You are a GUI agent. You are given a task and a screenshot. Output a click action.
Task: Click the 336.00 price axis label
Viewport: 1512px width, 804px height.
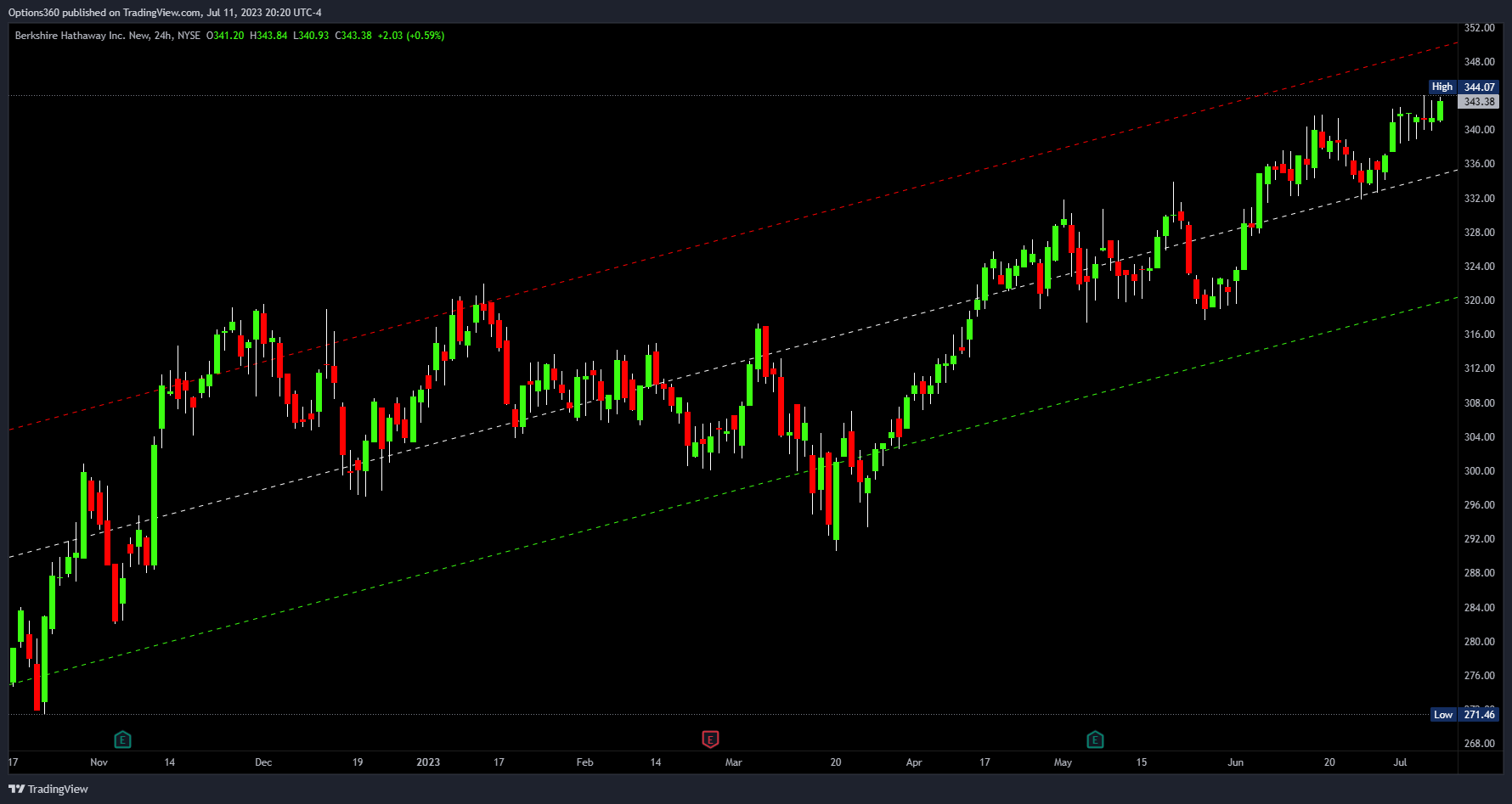coord(1479,164)
